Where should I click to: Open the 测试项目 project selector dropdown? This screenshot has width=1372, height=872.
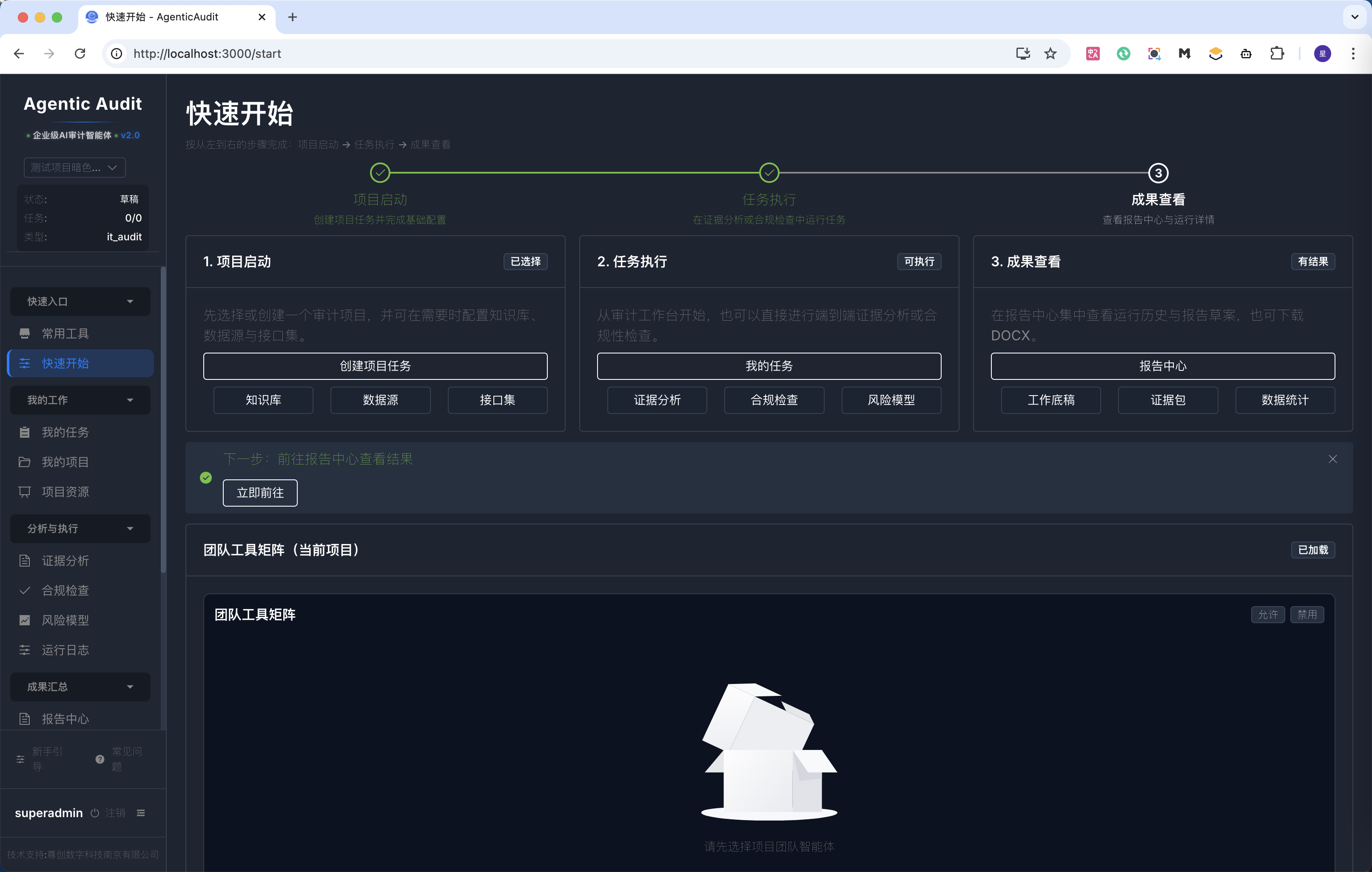pyautogui.click(x=74, y=167)
